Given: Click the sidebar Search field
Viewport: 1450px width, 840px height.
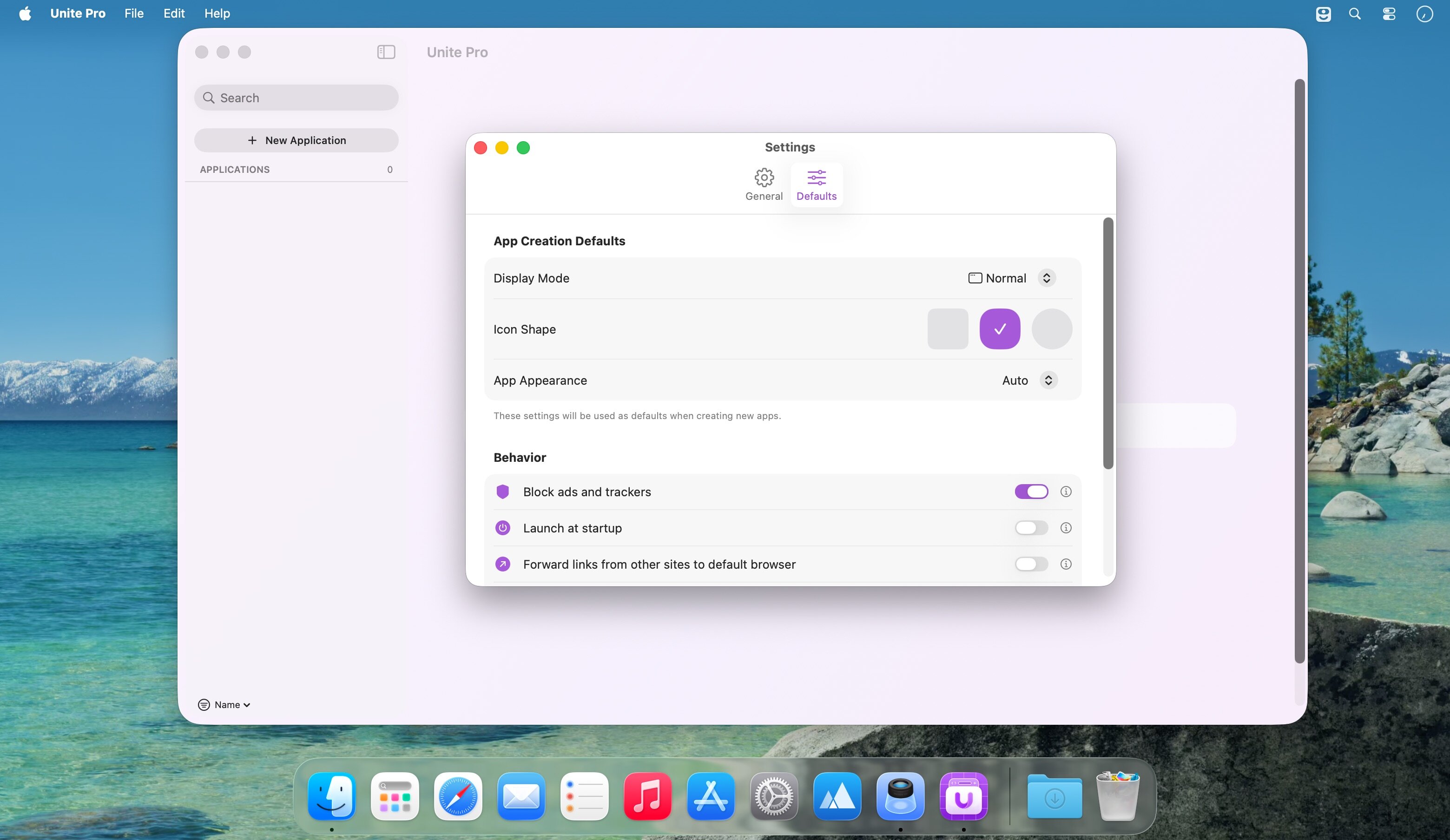Looking at the screenshot, I should (297, 98).
